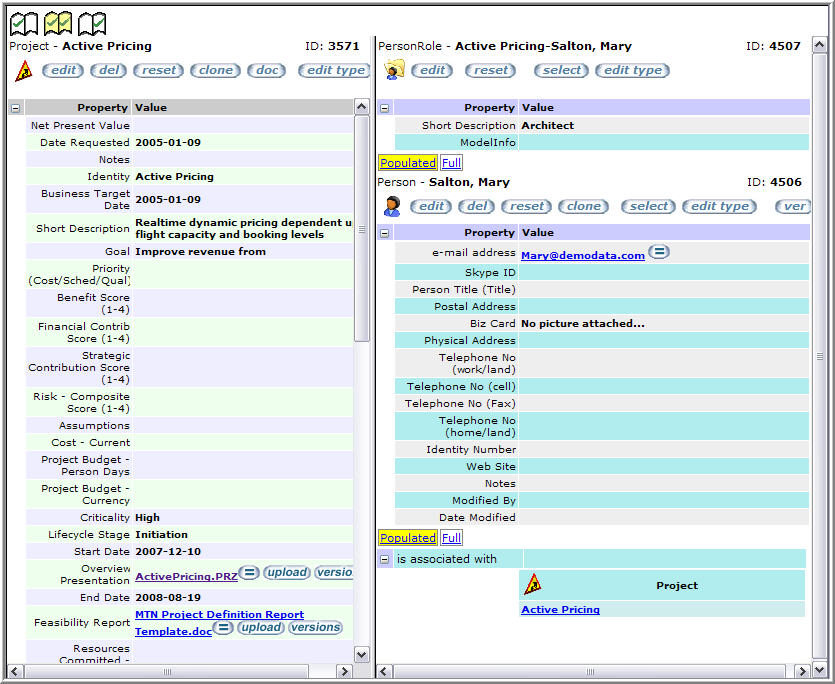
Task: Collapse the Project property table
Action: tap(16, 108)
